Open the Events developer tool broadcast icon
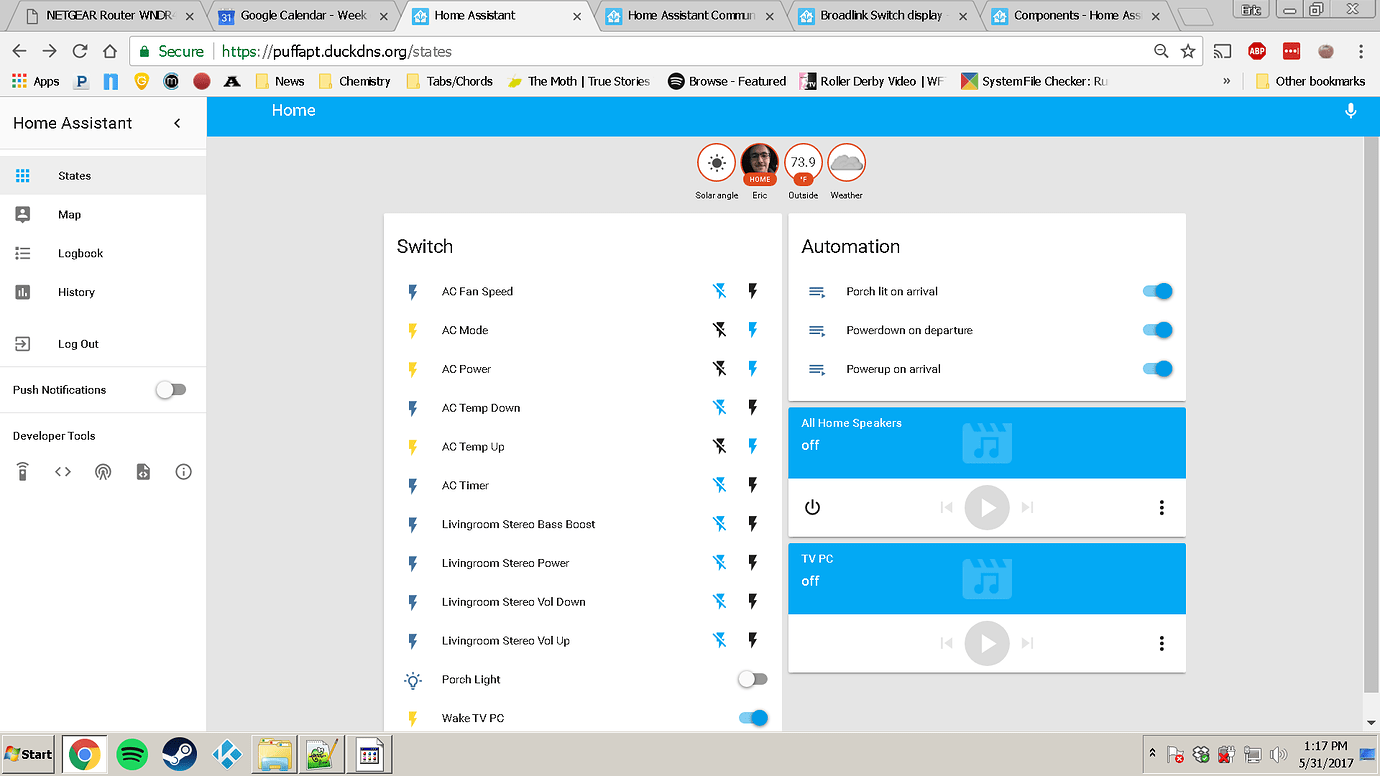1380x776 pixels. [103, 472]
